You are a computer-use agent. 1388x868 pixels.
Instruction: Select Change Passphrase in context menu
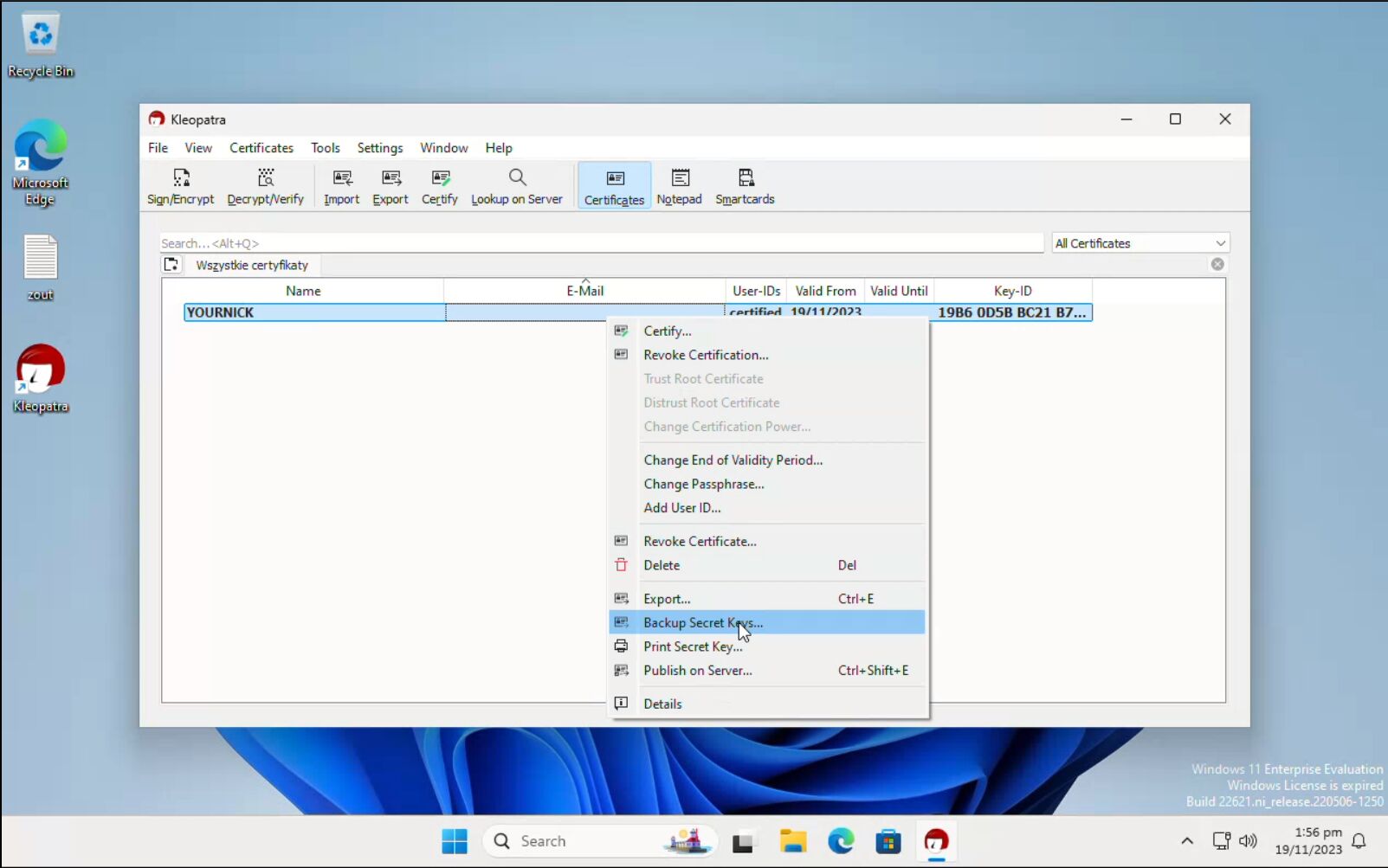coord(703,485)
